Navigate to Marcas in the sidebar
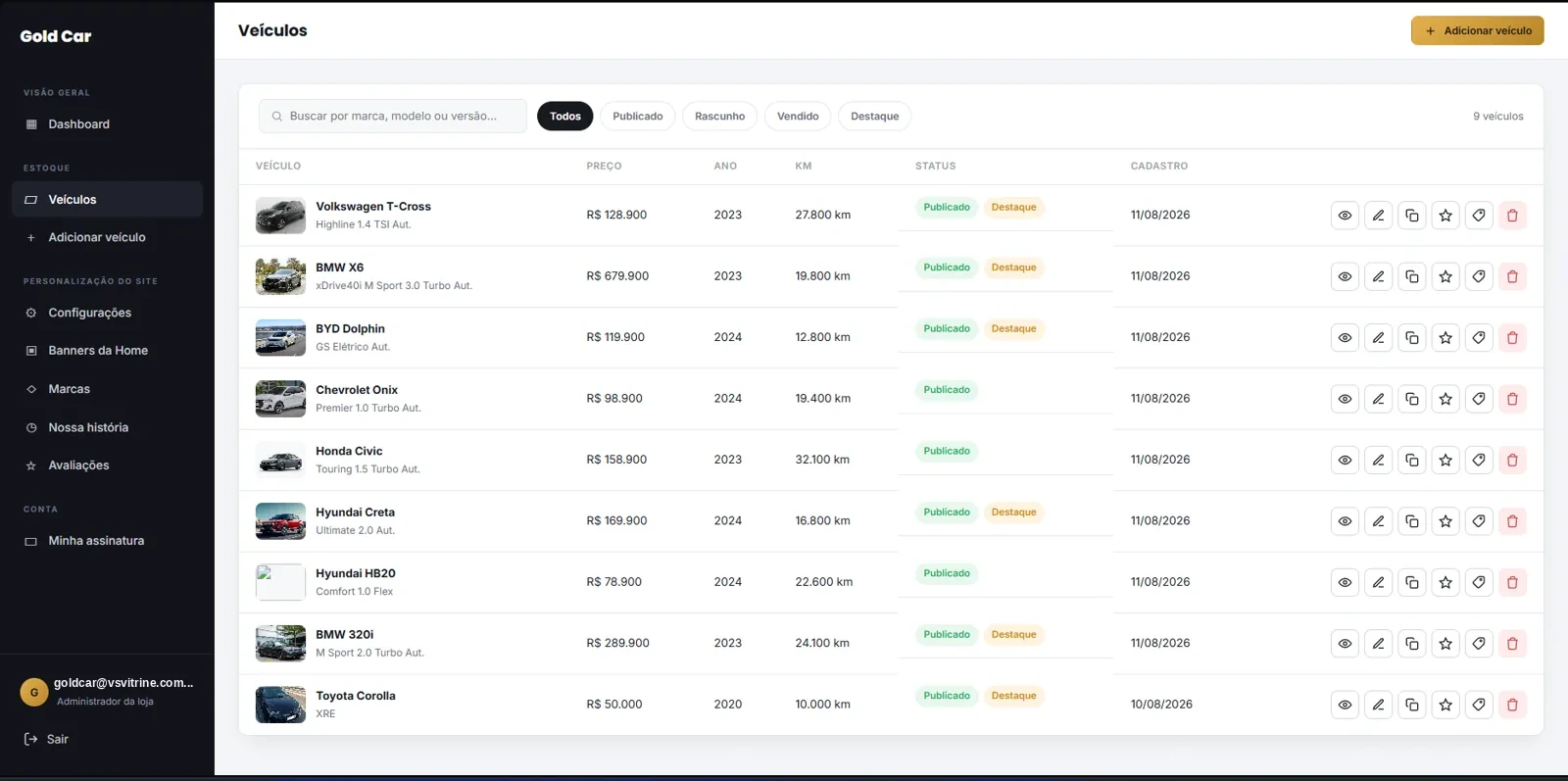The width and height of the screenshot is (1568, 781). click(107, 389)
